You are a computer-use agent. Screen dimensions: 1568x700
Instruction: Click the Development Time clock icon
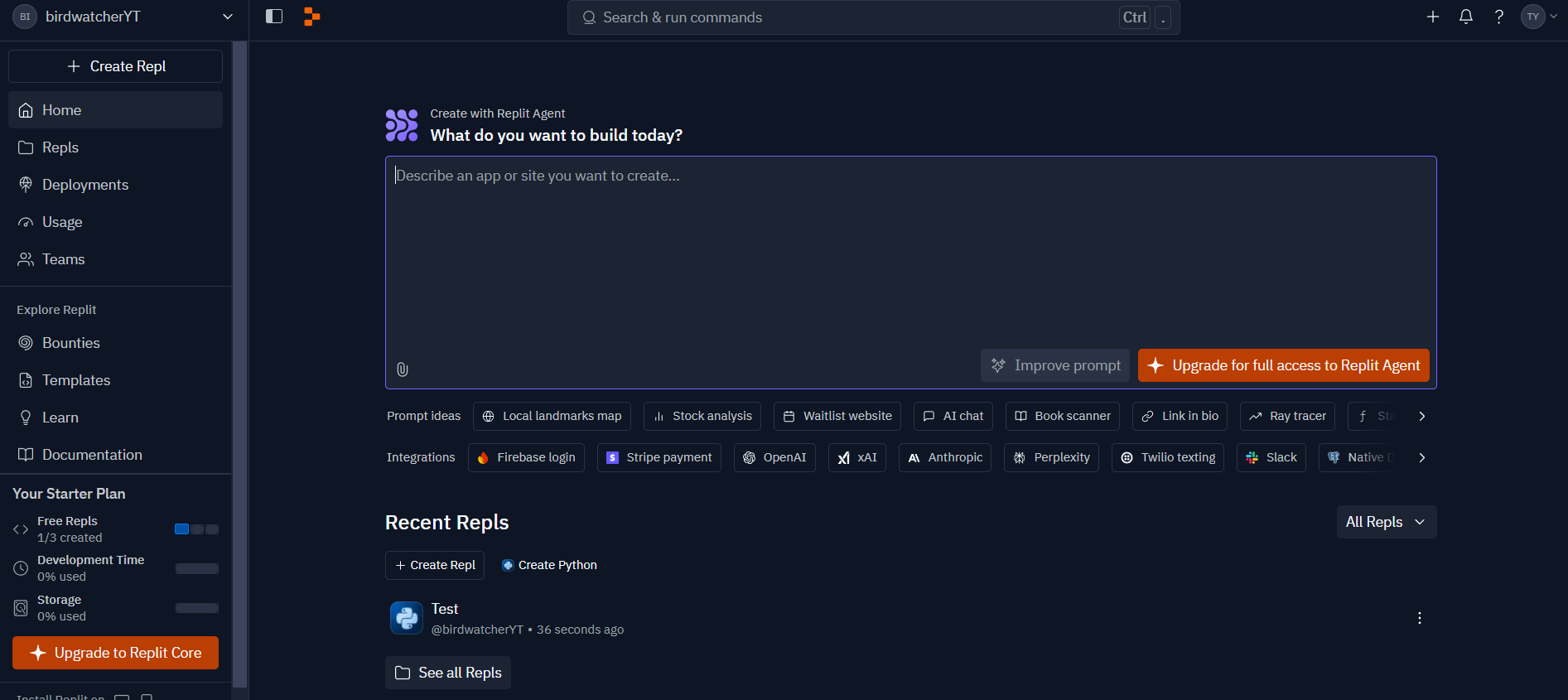pyautogui.click(x=21, y=568)
